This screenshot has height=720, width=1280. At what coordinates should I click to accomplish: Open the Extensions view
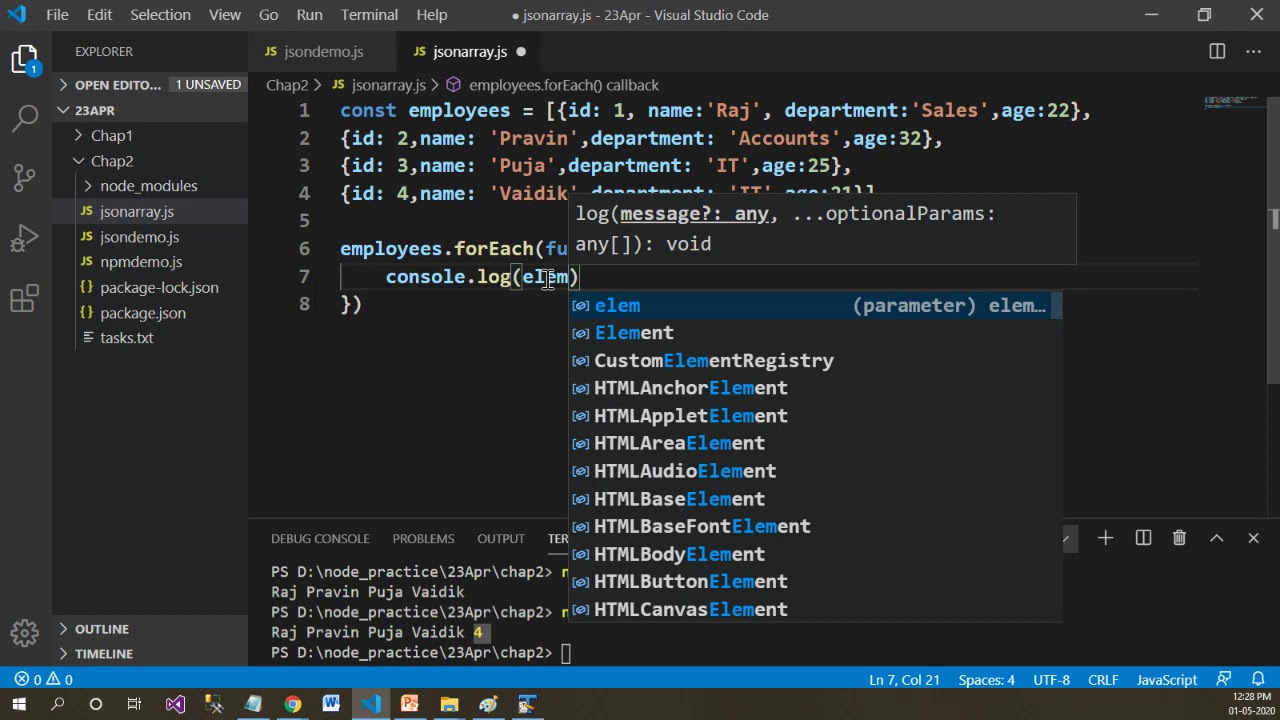click(25, 298)
